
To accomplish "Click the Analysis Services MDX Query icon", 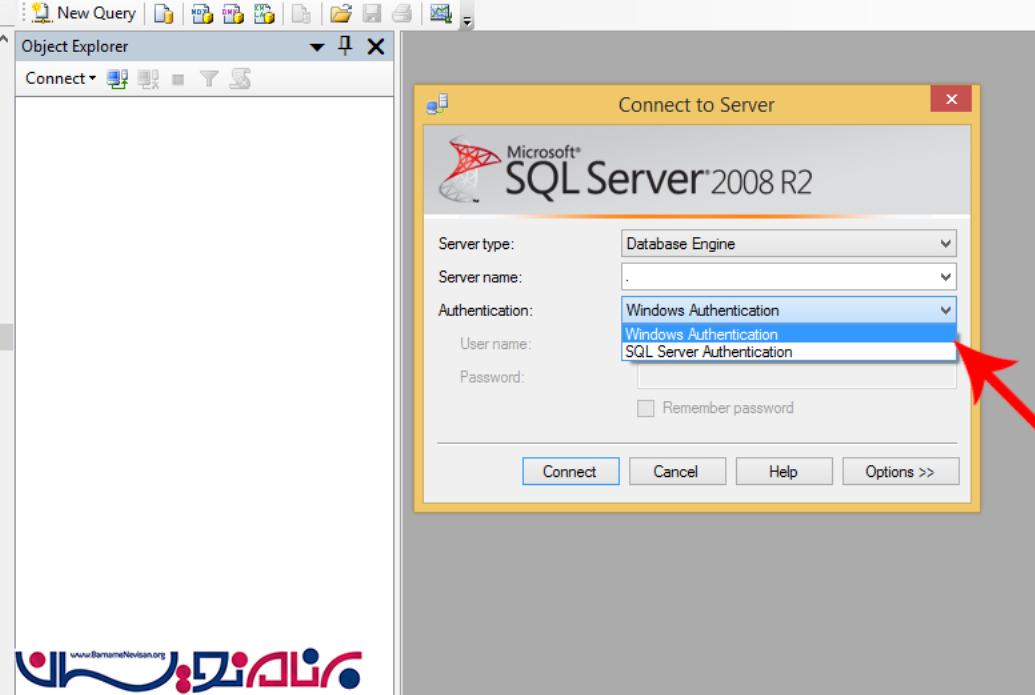I will point(202,14).
